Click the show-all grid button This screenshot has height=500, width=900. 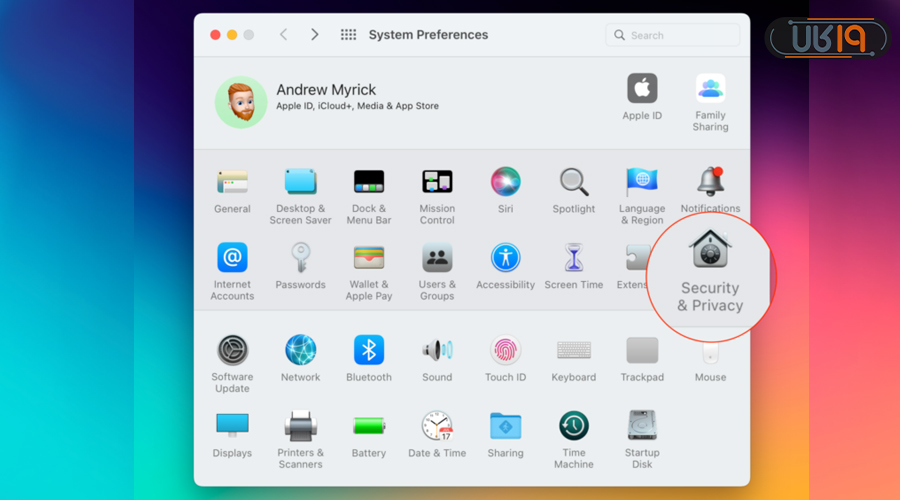348,35
